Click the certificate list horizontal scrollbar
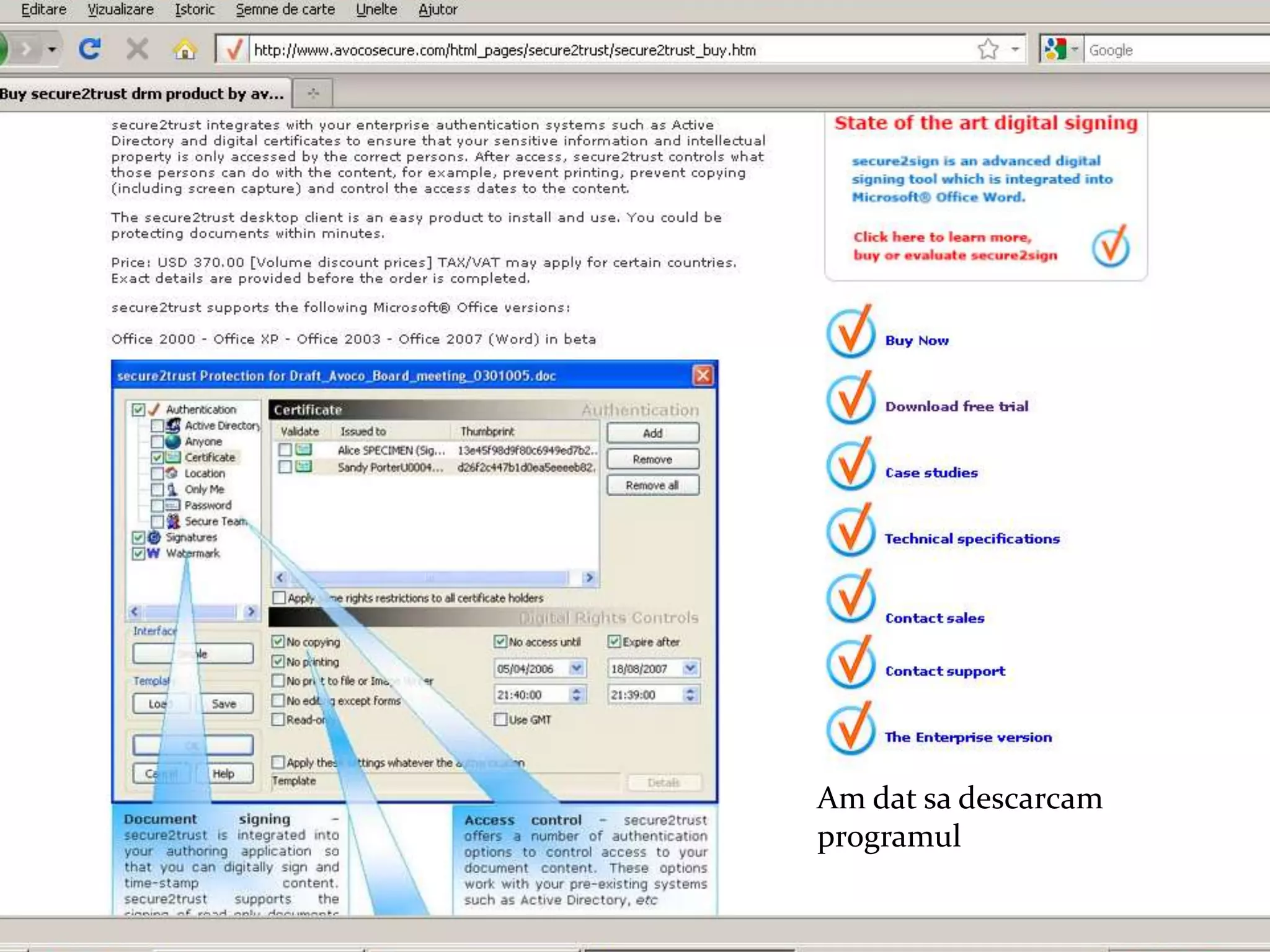 tap(434, 578)
